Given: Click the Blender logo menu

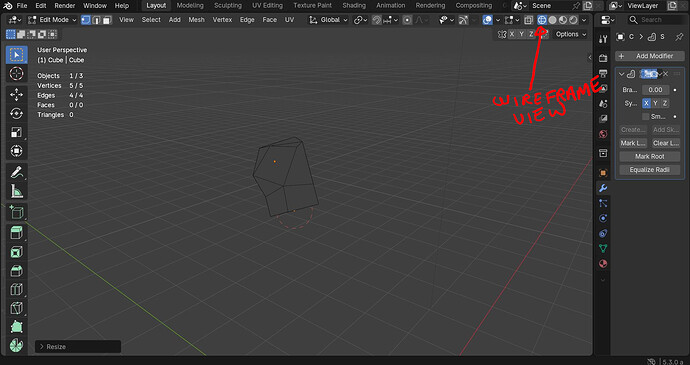Looking at the screenshot, I should point(7,6).
